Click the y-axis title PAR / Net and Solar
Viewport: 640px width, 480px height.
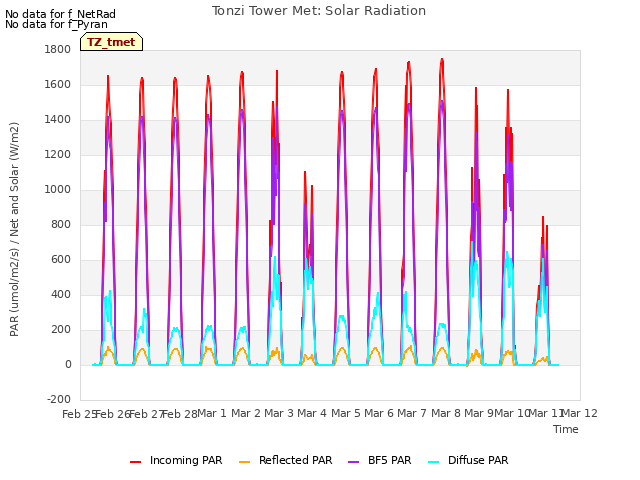pyautogui.click(x=14, y=229)
